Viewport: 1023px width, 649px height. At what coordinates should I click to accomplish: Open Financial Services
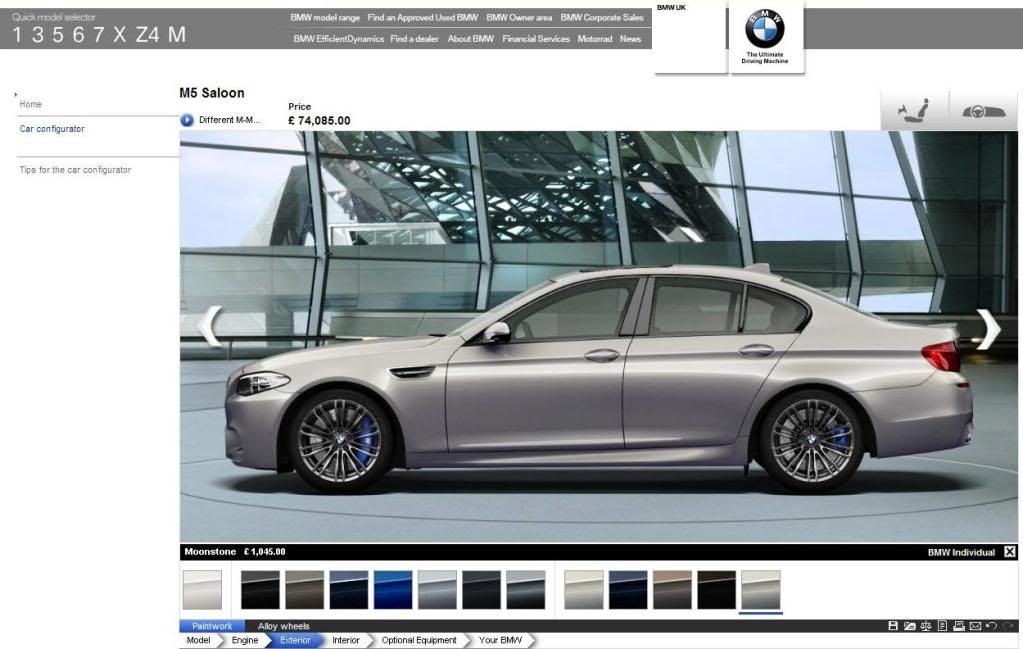pos(536,39)
